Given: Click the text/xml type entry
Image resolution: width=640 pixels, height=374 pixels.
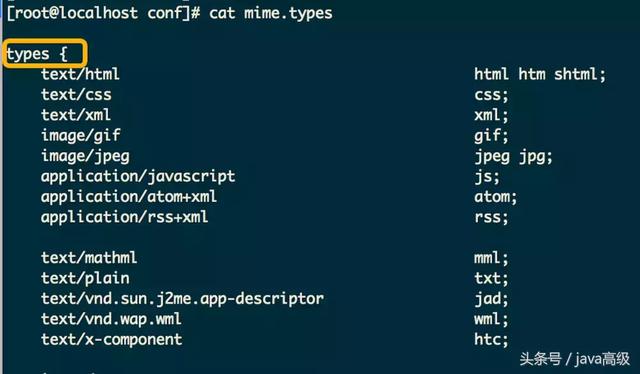Looking at the screenshot, I should 76,115.
